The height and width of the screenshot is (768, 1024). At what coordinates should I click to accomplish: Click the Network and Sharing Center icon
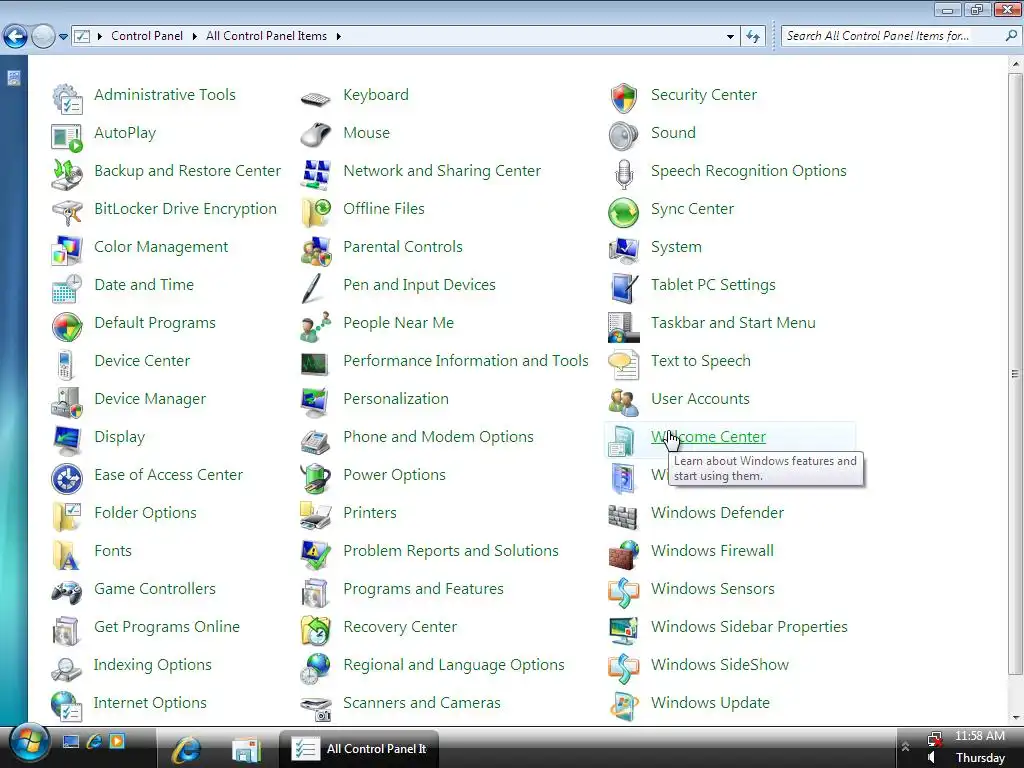[x=316, y=174]
